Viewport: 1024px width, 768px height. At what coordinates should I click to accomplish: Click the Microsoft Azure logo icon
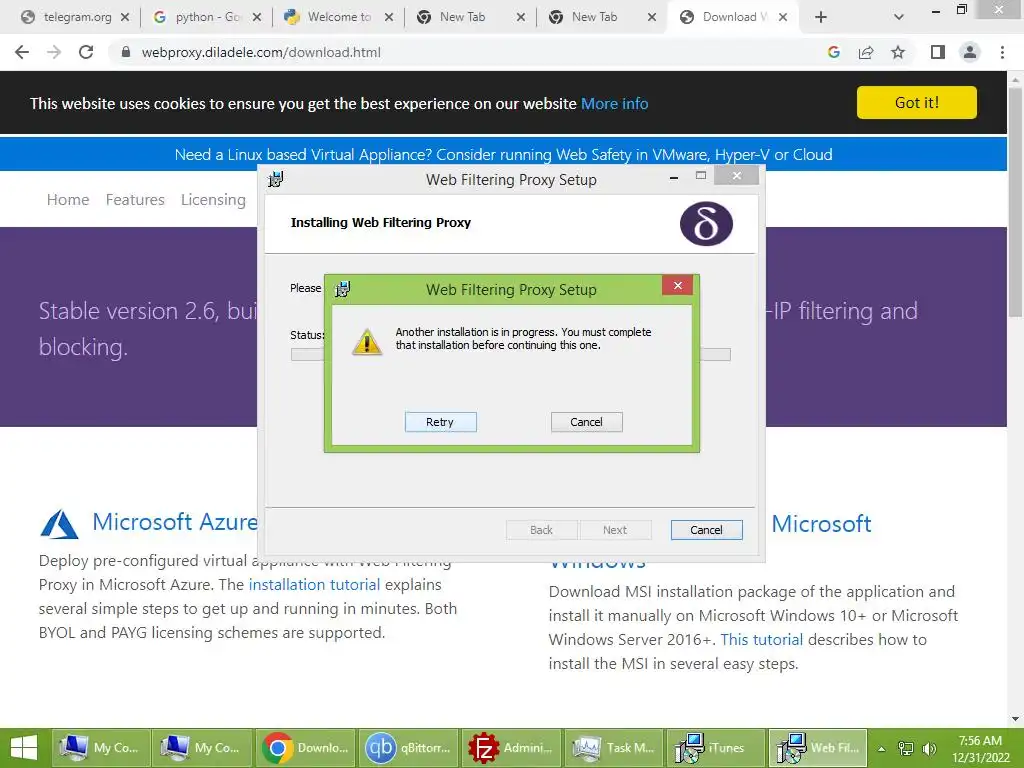[59, 524]
